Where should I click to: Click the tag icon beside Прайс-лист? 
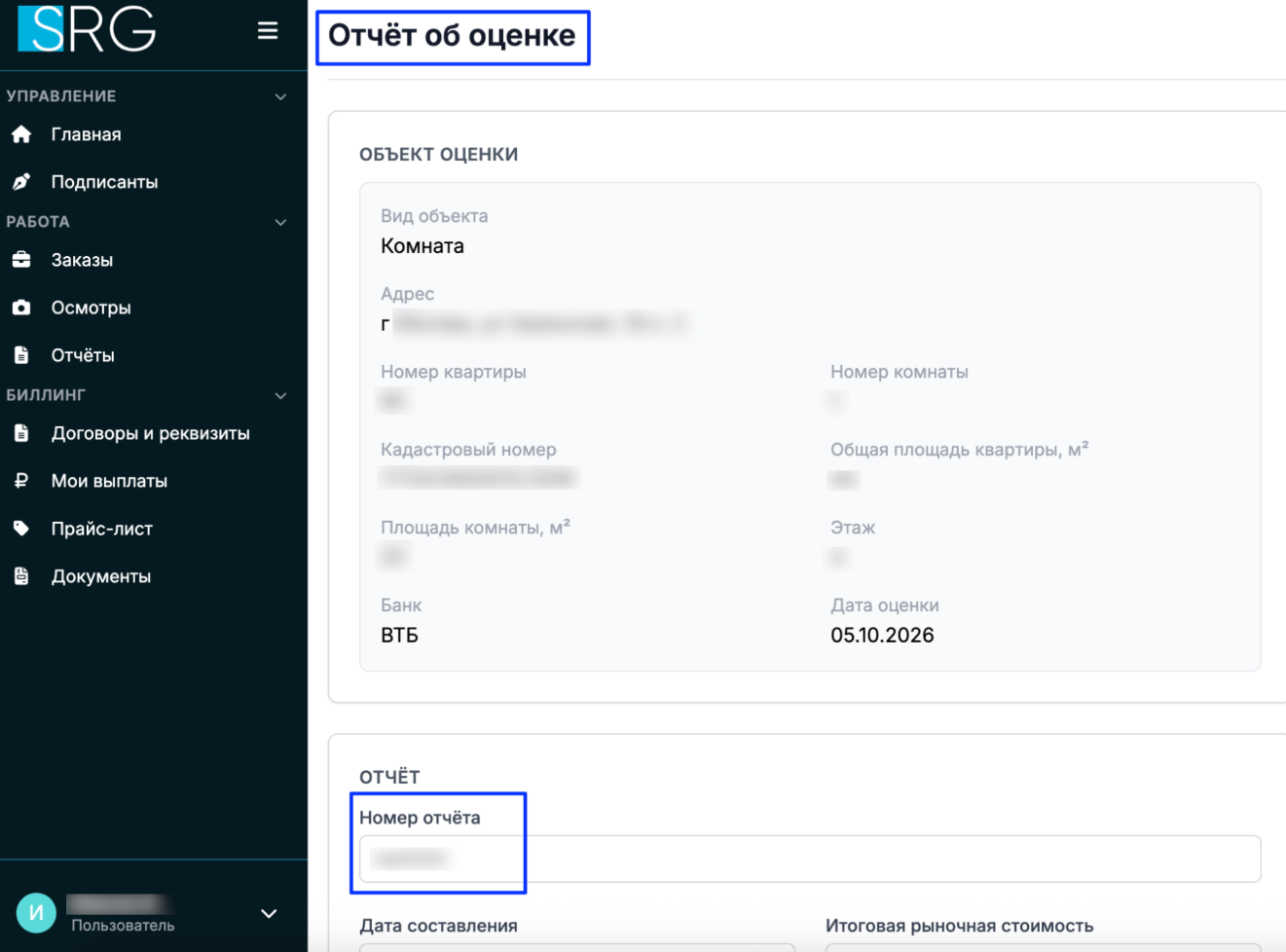pos(21,529)
